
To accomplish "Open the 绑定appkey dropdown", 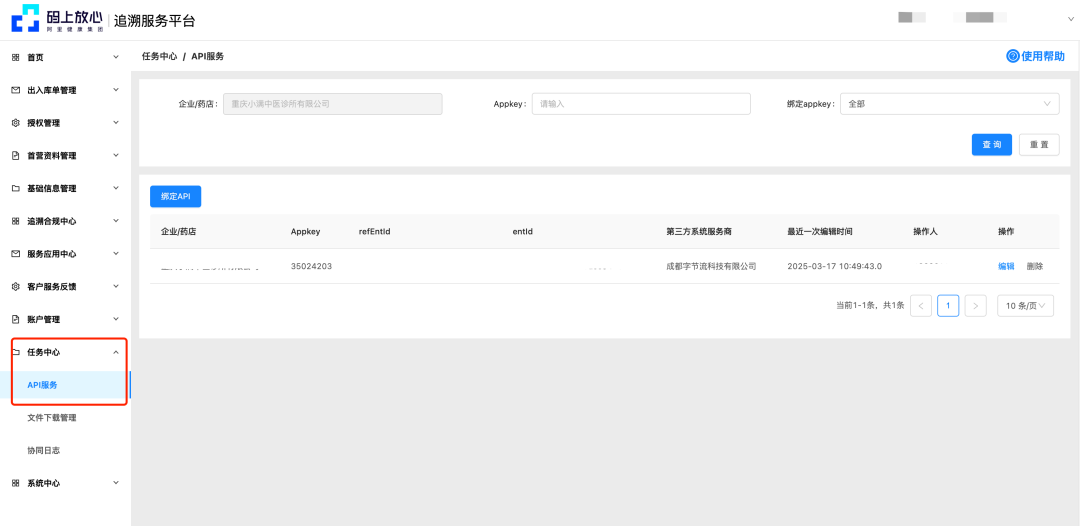I will coord(949,104).
